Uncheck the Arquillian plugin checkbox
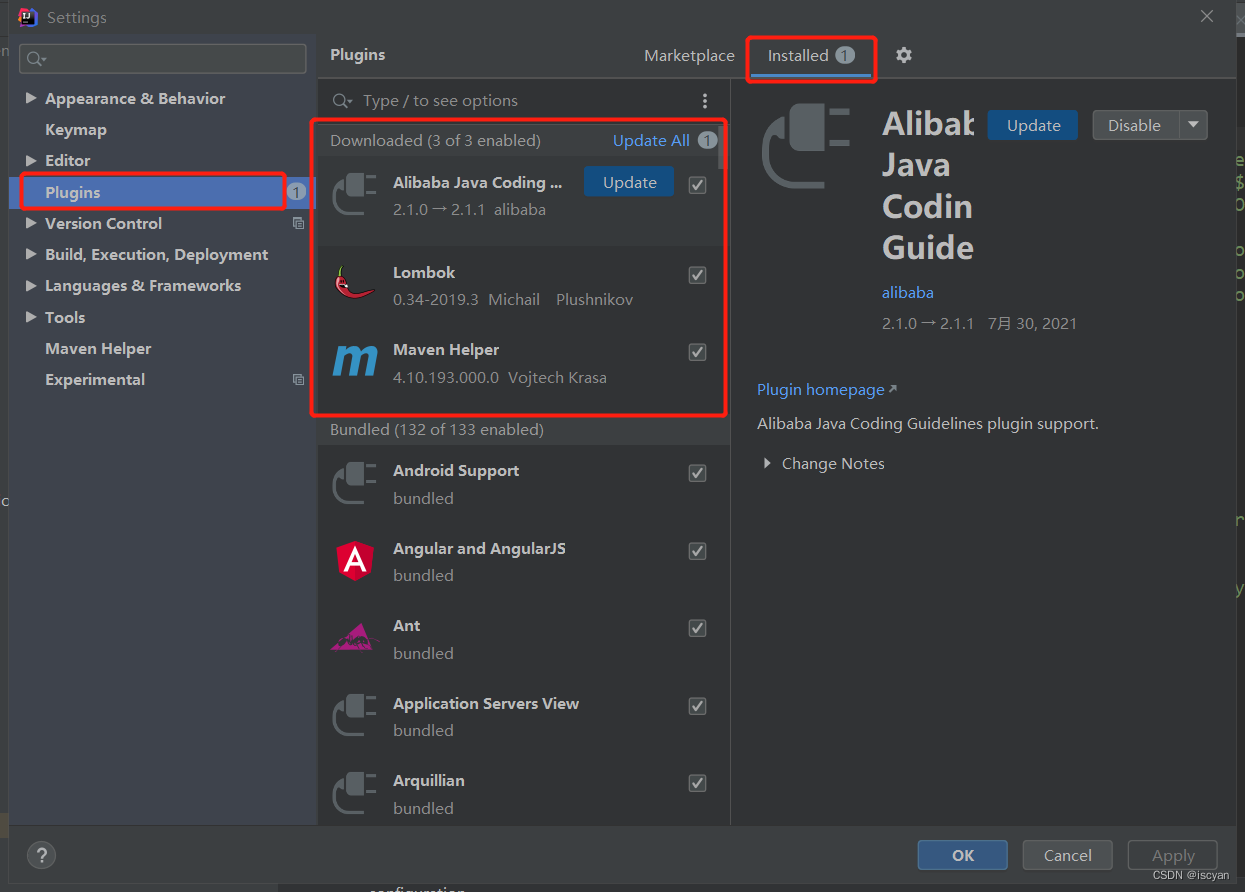Viewport: 1245px width, 892px height. click(x=697, y=783)
